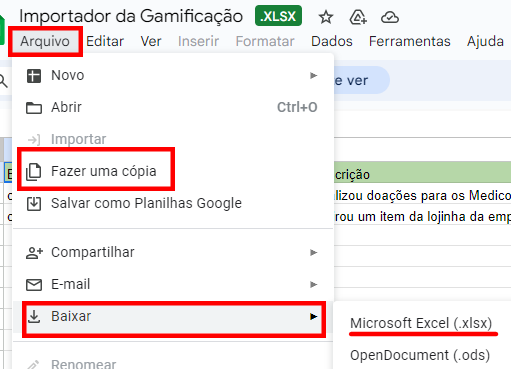The image size is (511, 369).
Task: Check the cloud save status icon
Action: (x=390, y=17)
